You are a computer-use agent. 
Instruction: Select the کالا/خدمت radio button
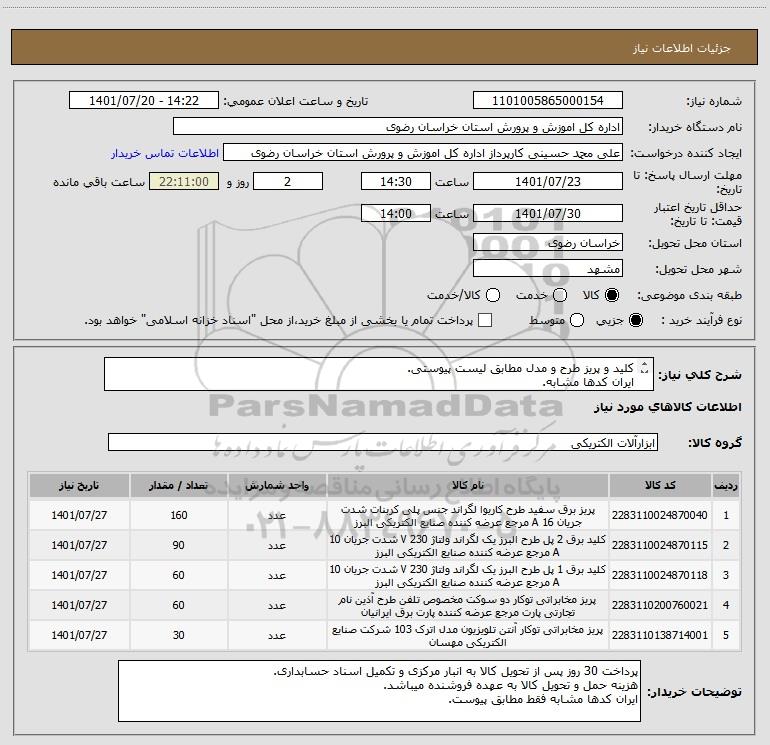(x=493, y=295)
